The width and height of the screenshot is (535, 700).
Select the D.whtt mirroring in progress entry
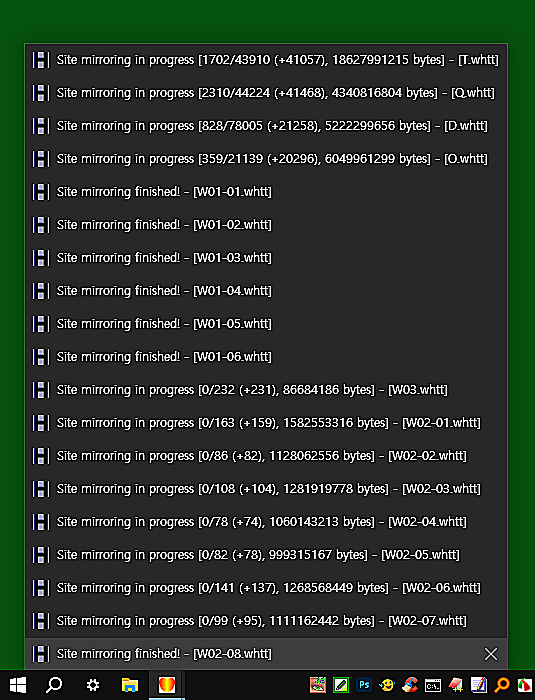266,126
